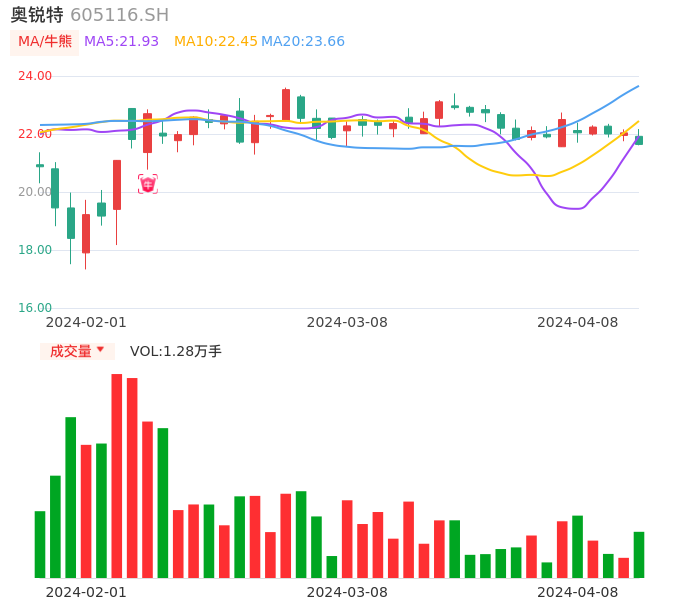Click the 2024-04-08 date under volume chart
Viewport: 686px width, 606px height.
(578, 592)
